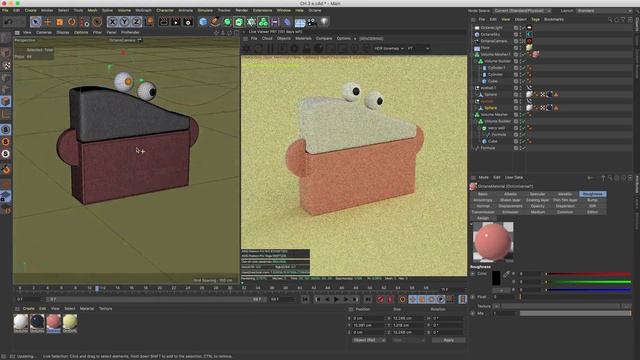Image resolution: width=640 pixels, height=360 pixels.
Task: Open the Texture dropdown arrow in Roughness
Action: point(496,306)
